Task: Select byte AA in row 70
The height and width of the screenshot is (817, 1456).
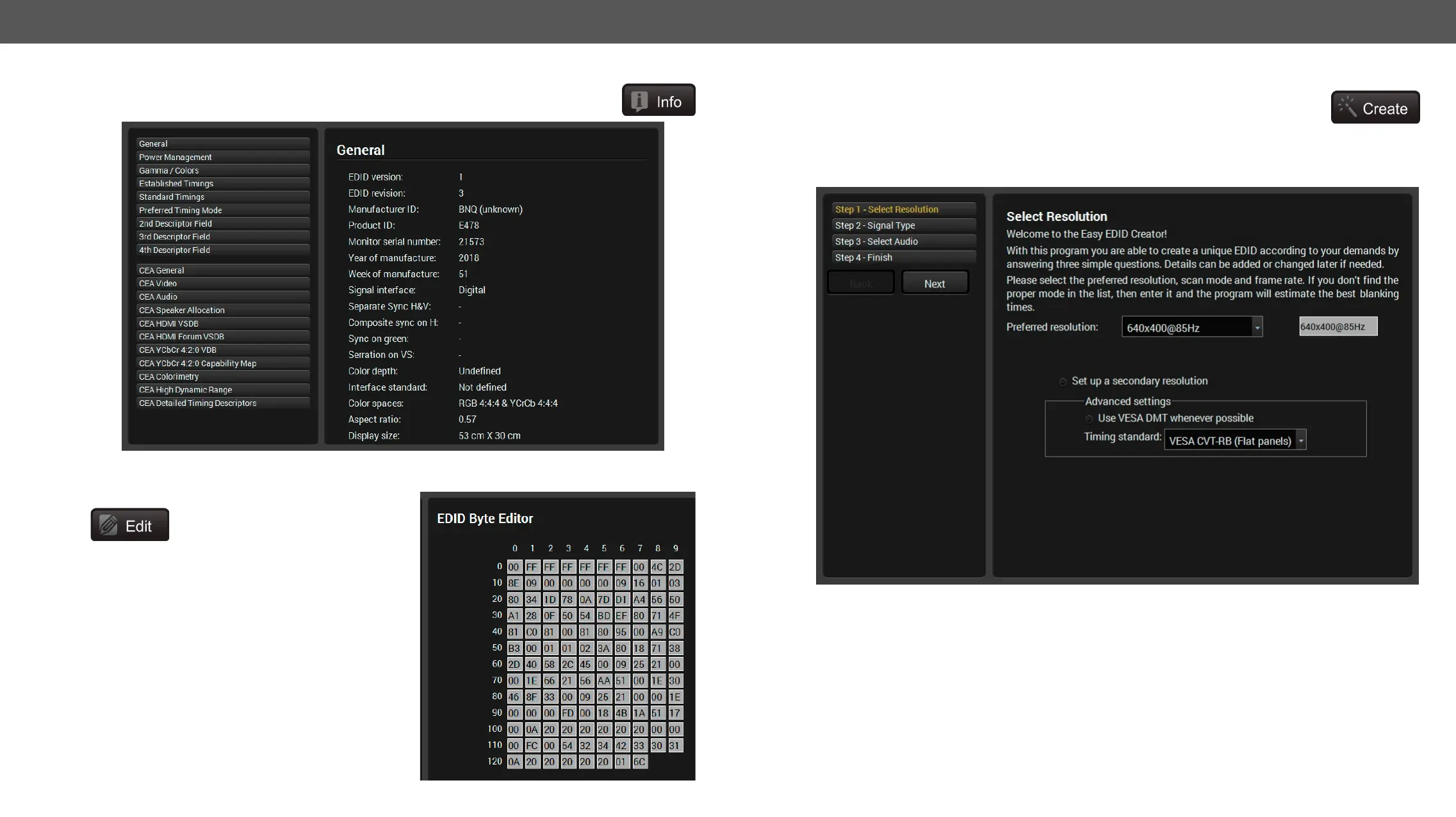Action: 603,681
